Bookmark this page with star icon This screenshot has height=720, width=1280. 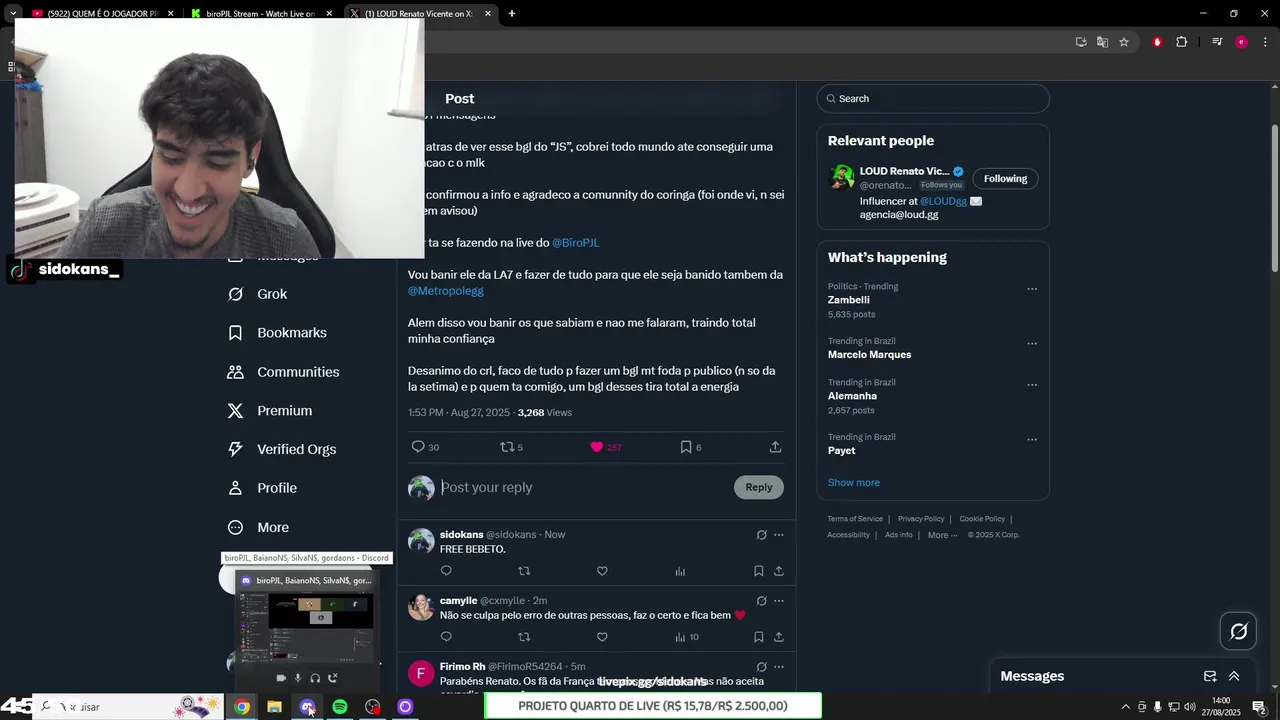[1124, 42]
